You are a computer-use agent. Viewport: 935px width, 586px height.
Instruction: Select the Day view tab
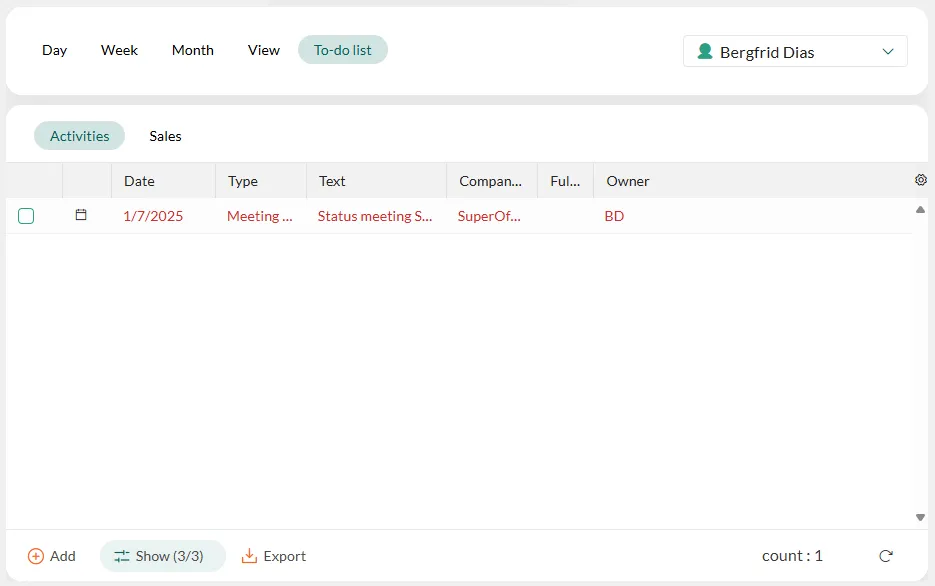coord(55,50)
